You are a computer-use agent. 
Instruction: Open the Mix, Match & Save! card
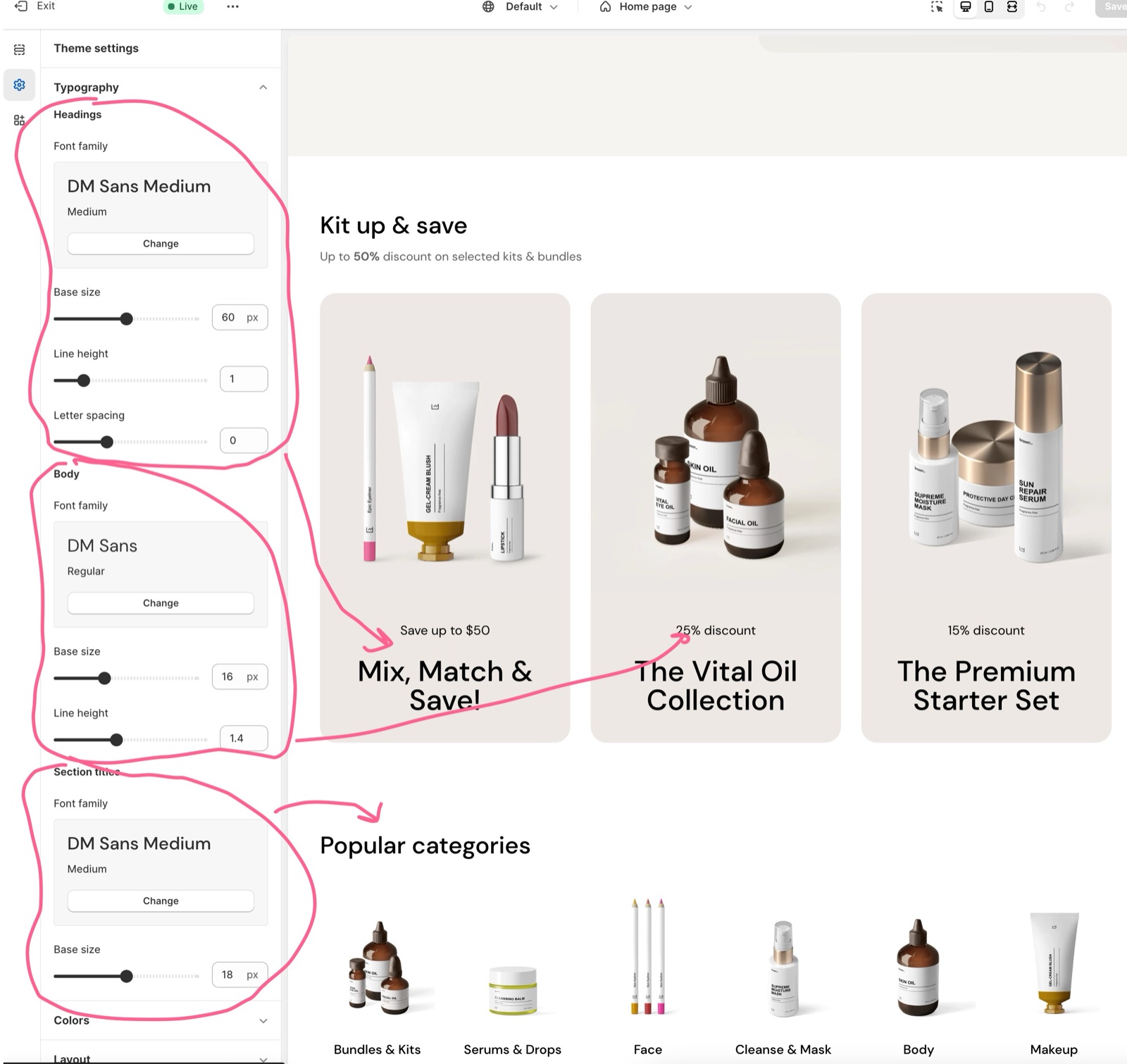point(445,518)
